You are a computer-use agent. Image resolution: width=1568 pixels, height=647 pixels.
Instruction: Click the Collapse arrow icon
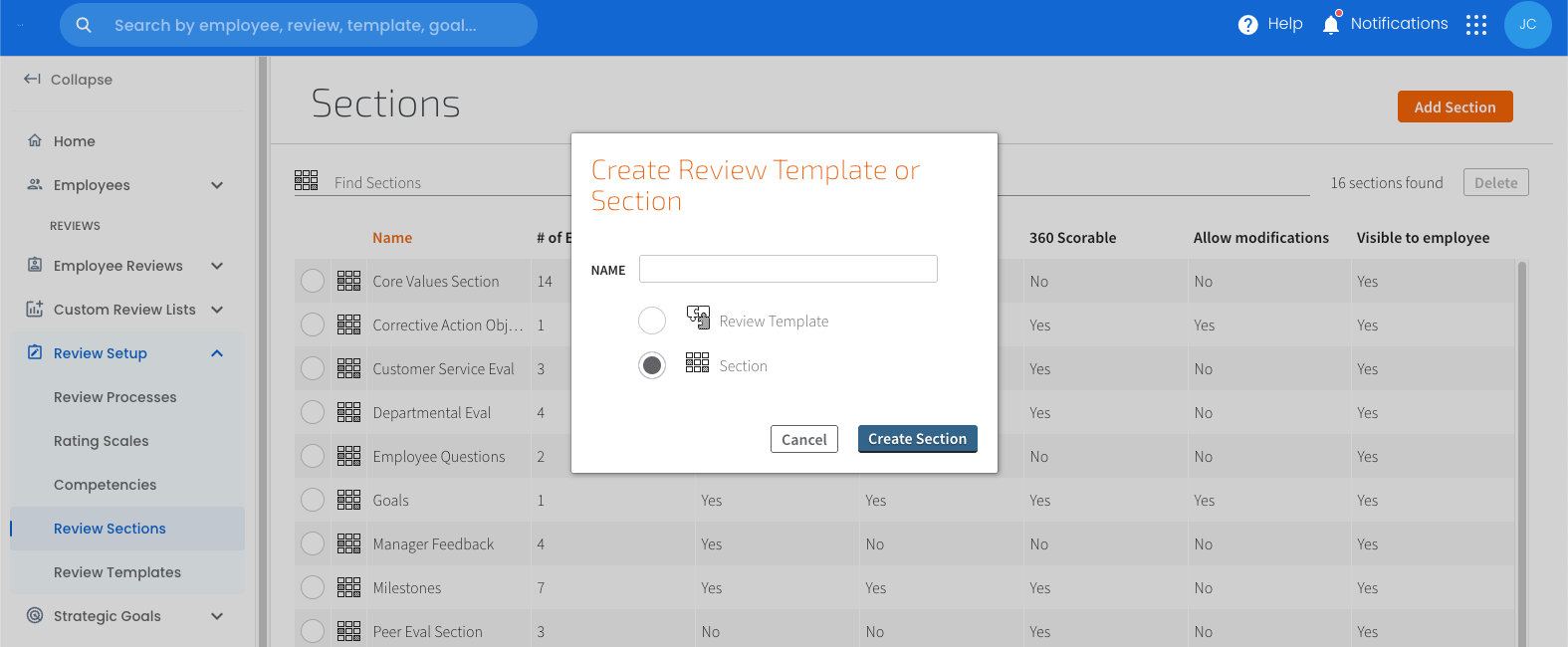tap(32, 79)
